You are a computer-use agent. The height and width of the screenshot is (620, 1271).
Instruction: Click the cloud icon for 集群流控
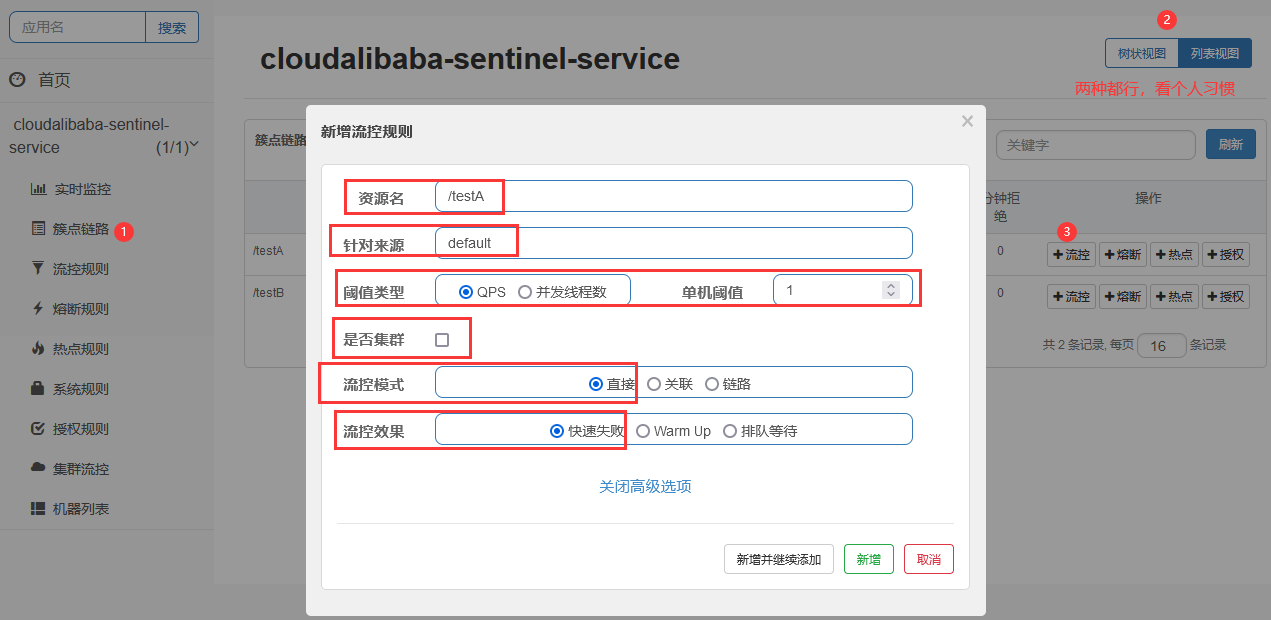(38, 468)
